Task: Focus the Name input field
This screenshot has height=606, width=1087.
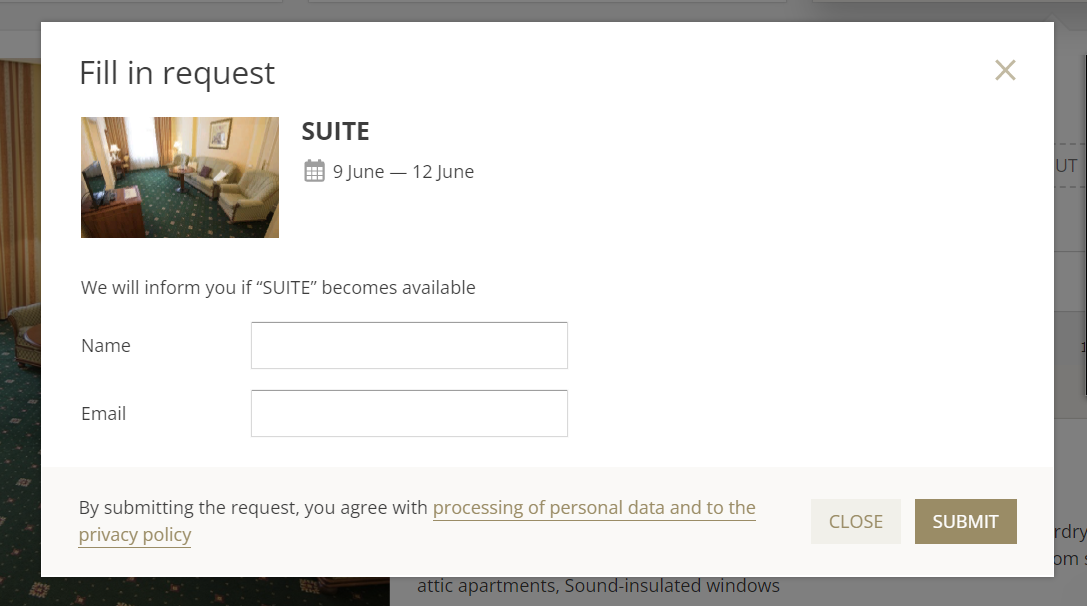Action: coord(409,345)
